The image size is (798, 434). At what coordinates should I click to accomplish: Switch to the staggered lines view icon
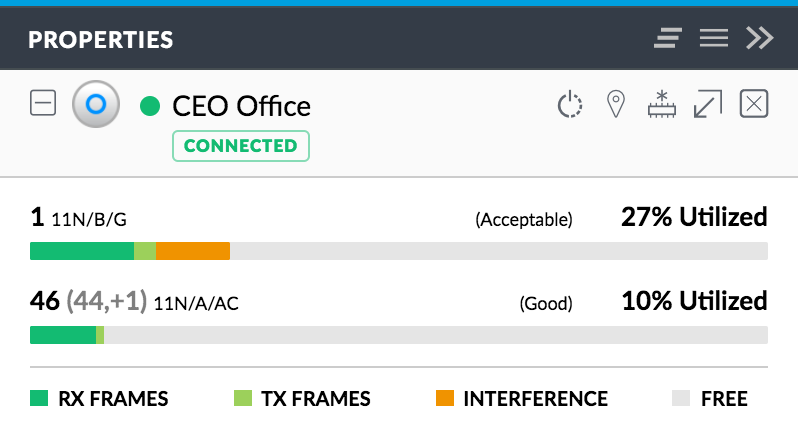coord(668,38)
